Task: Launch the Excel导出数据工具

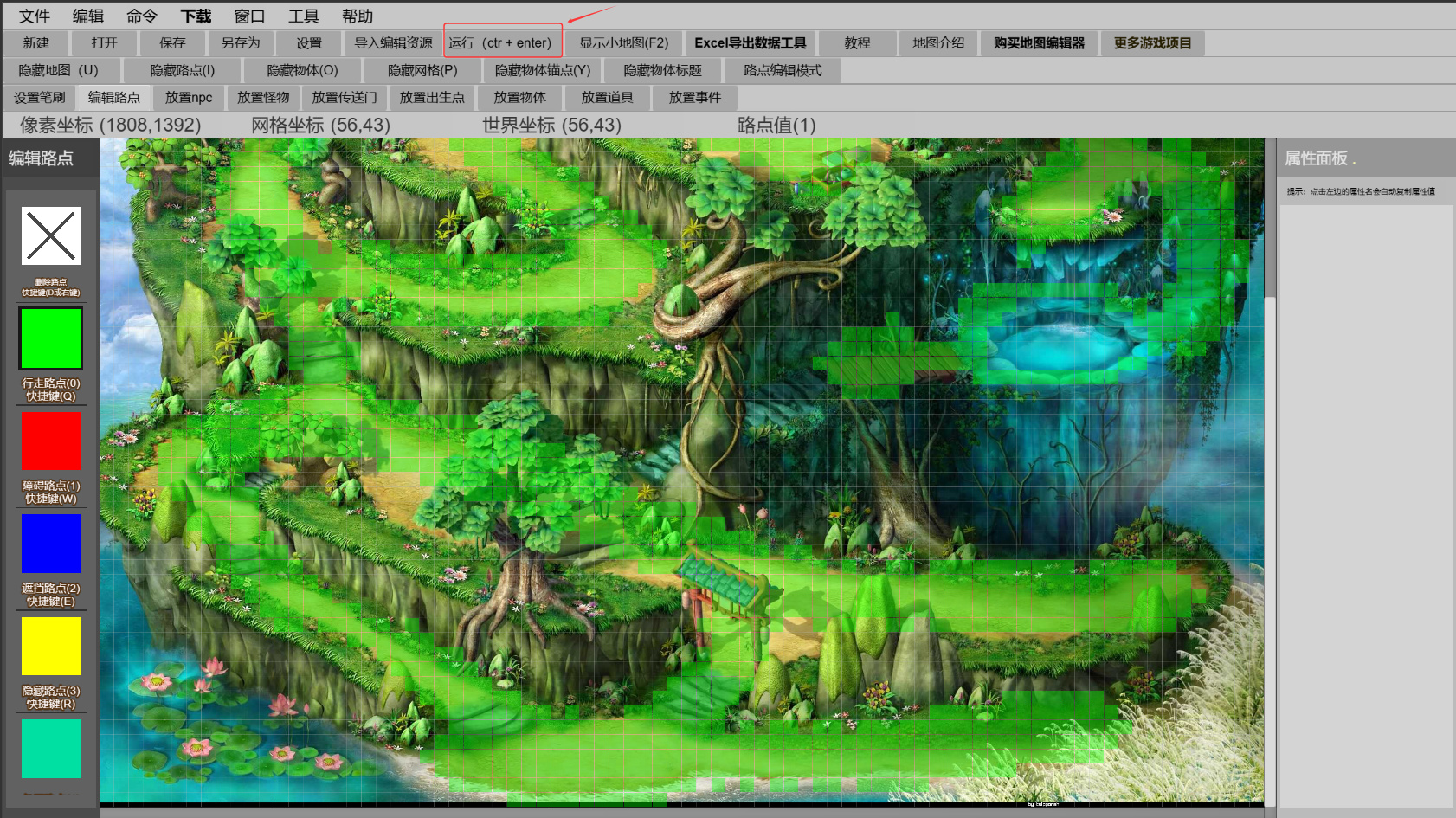Action: (751, 43)
